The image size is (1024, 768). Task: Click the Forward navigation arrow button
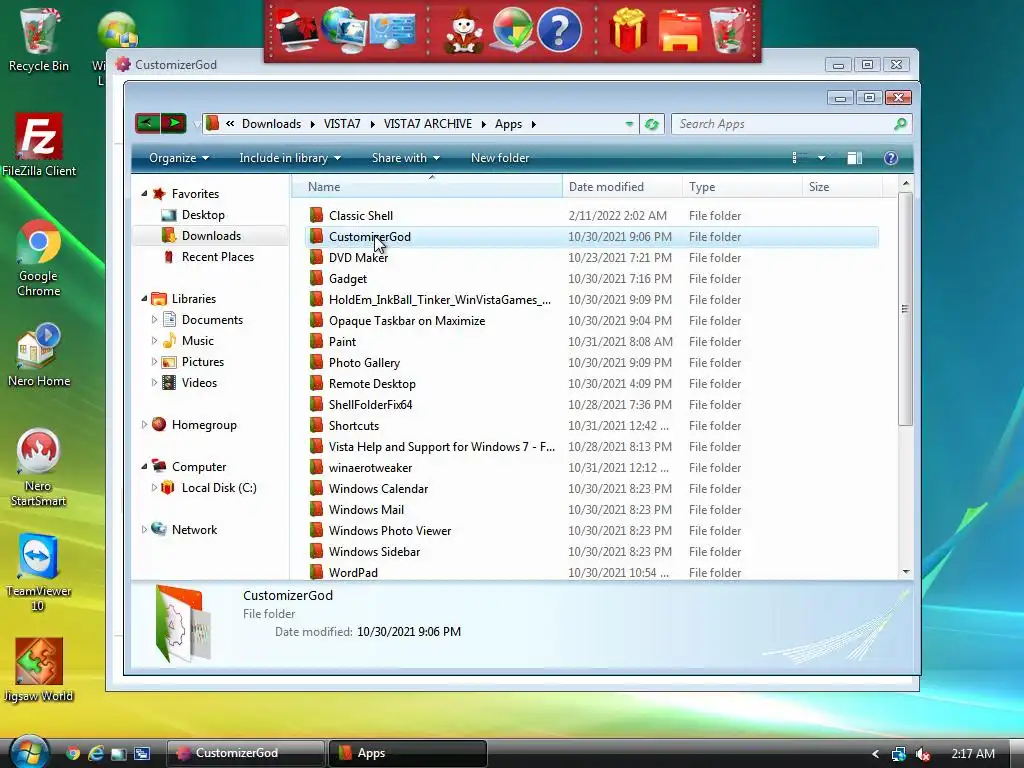[174, 123]
